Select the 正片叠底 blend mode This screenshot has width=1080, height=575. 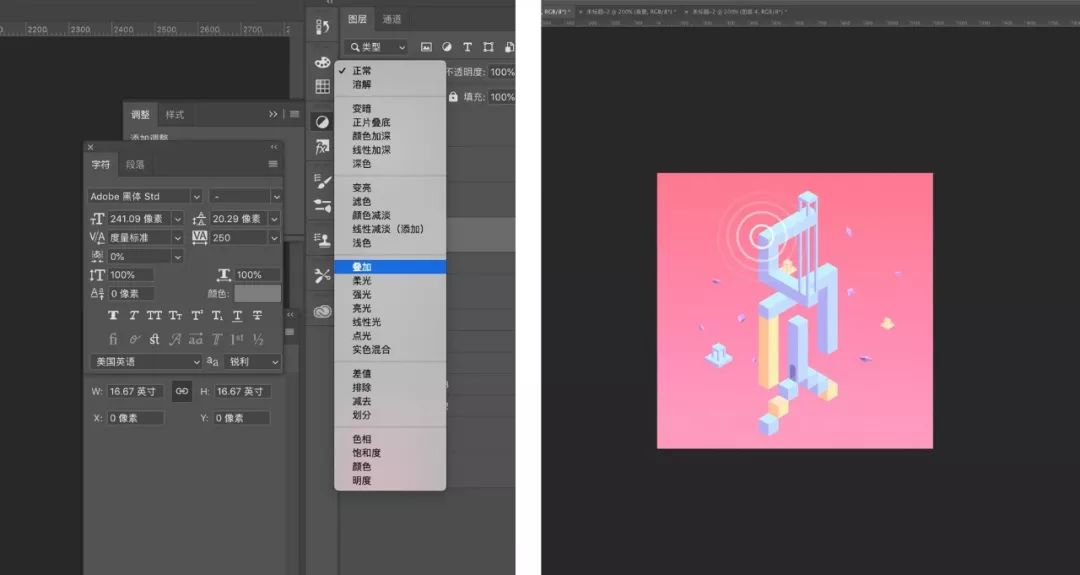(371, 123)
